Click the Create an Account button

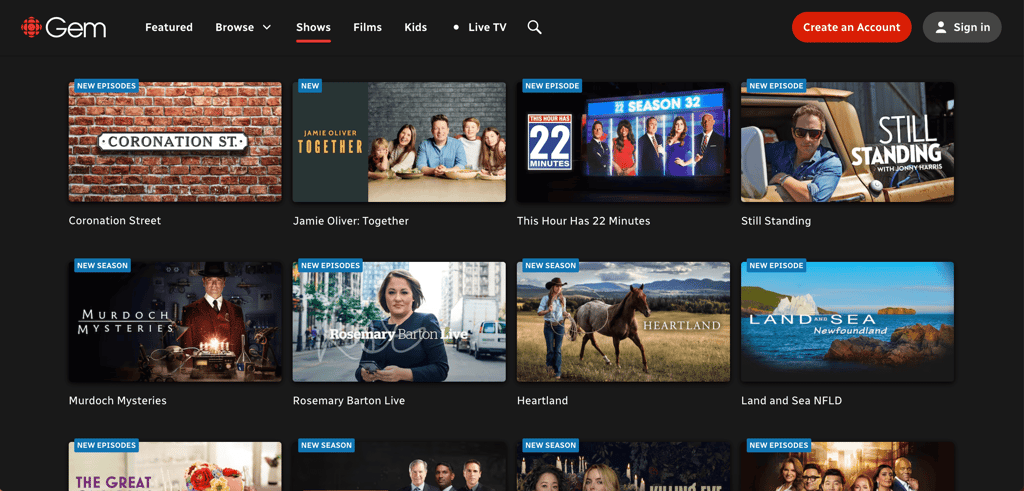[852, 27]
